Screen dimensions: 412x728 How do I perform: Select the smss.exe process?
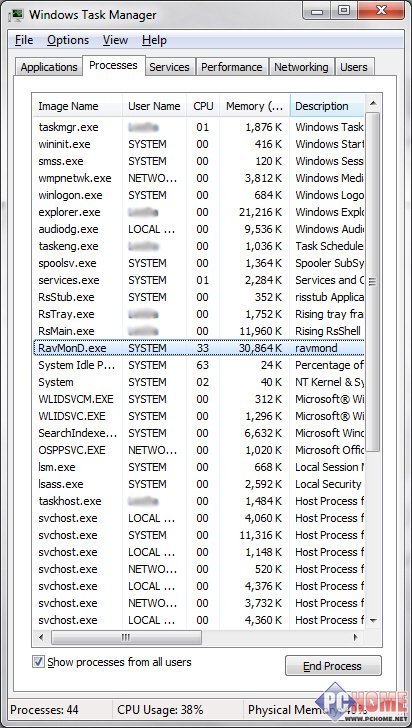click(x=199, y=161)
